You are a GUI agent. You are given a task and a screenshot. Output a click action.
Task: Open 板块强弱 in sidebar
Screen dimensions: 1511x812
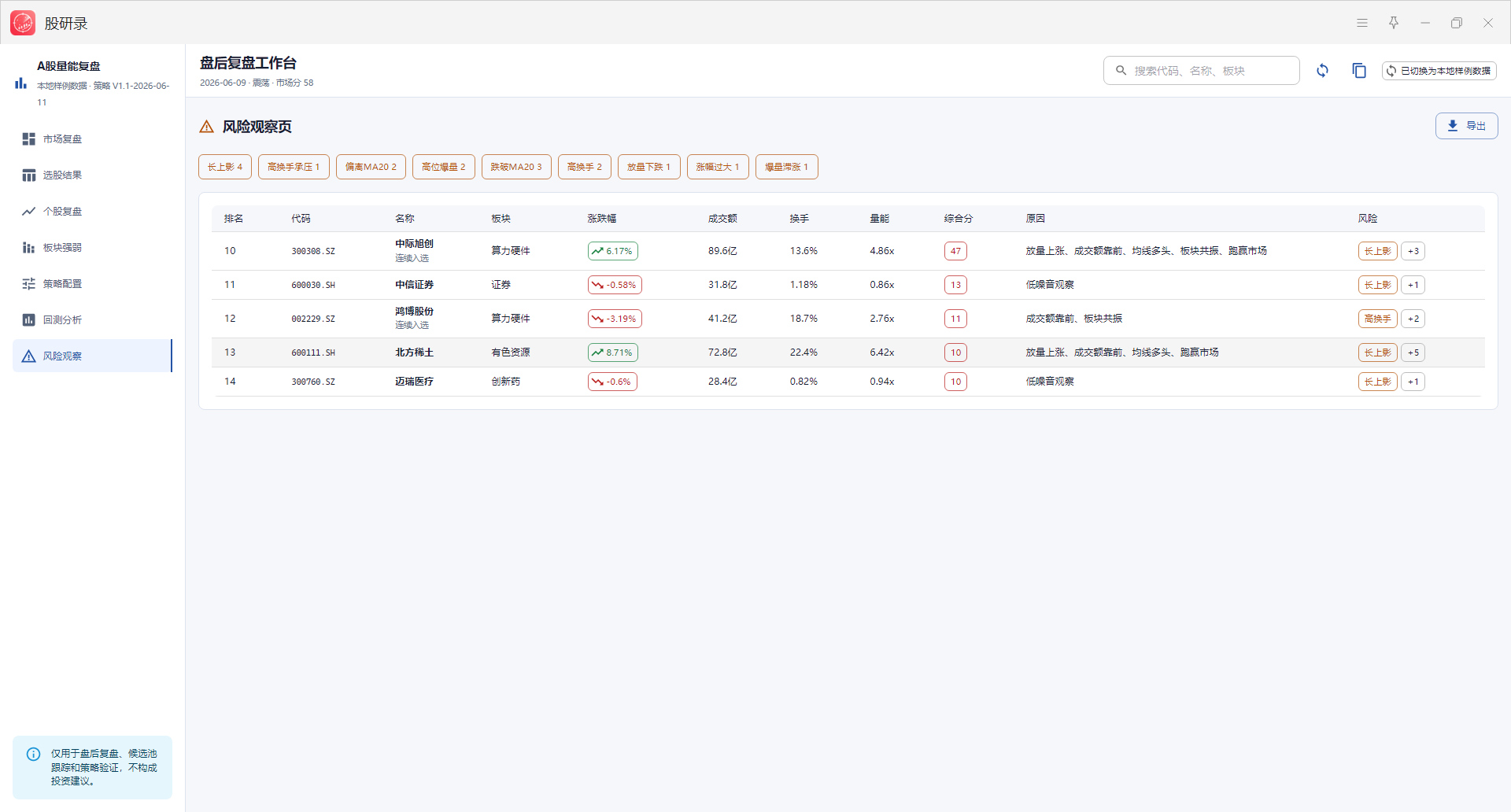pos(92,248)
